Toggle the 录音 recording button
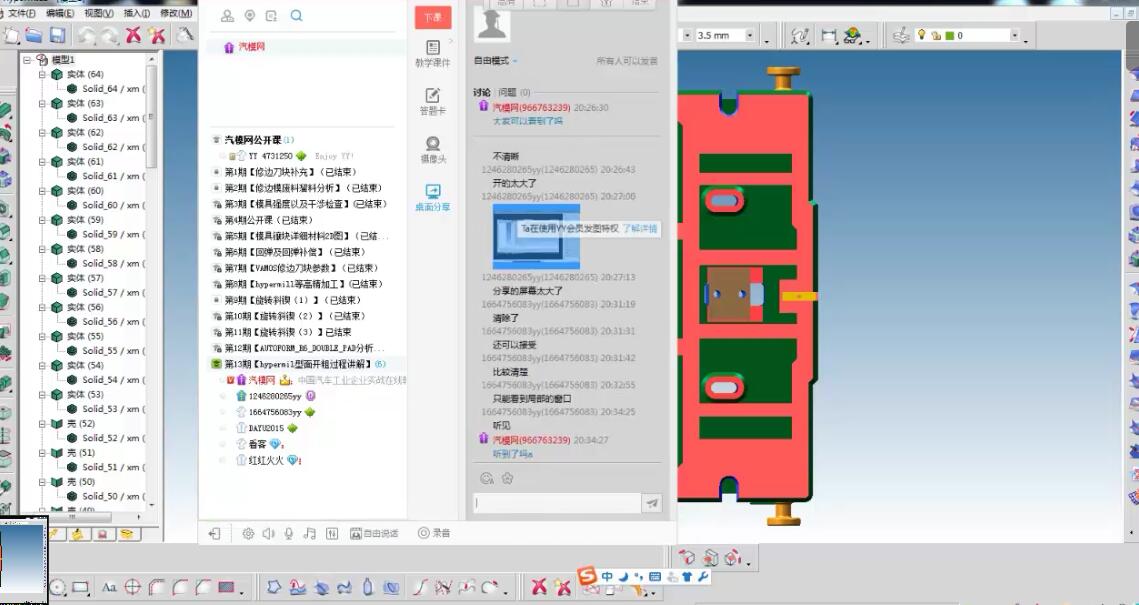Screen dimensions: 1139x605 (433, 534)
